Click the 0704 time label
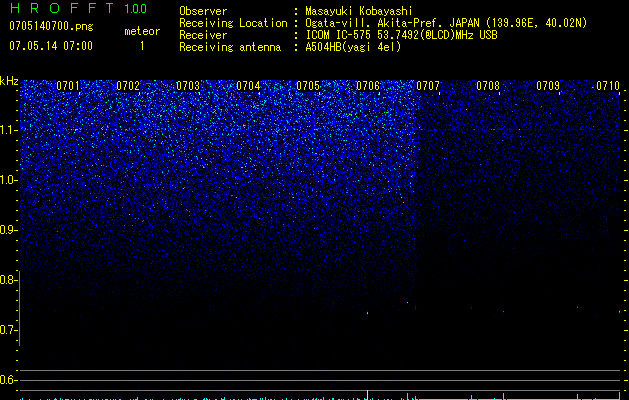This screenshot has height=400, width=629. pos(248,86)
